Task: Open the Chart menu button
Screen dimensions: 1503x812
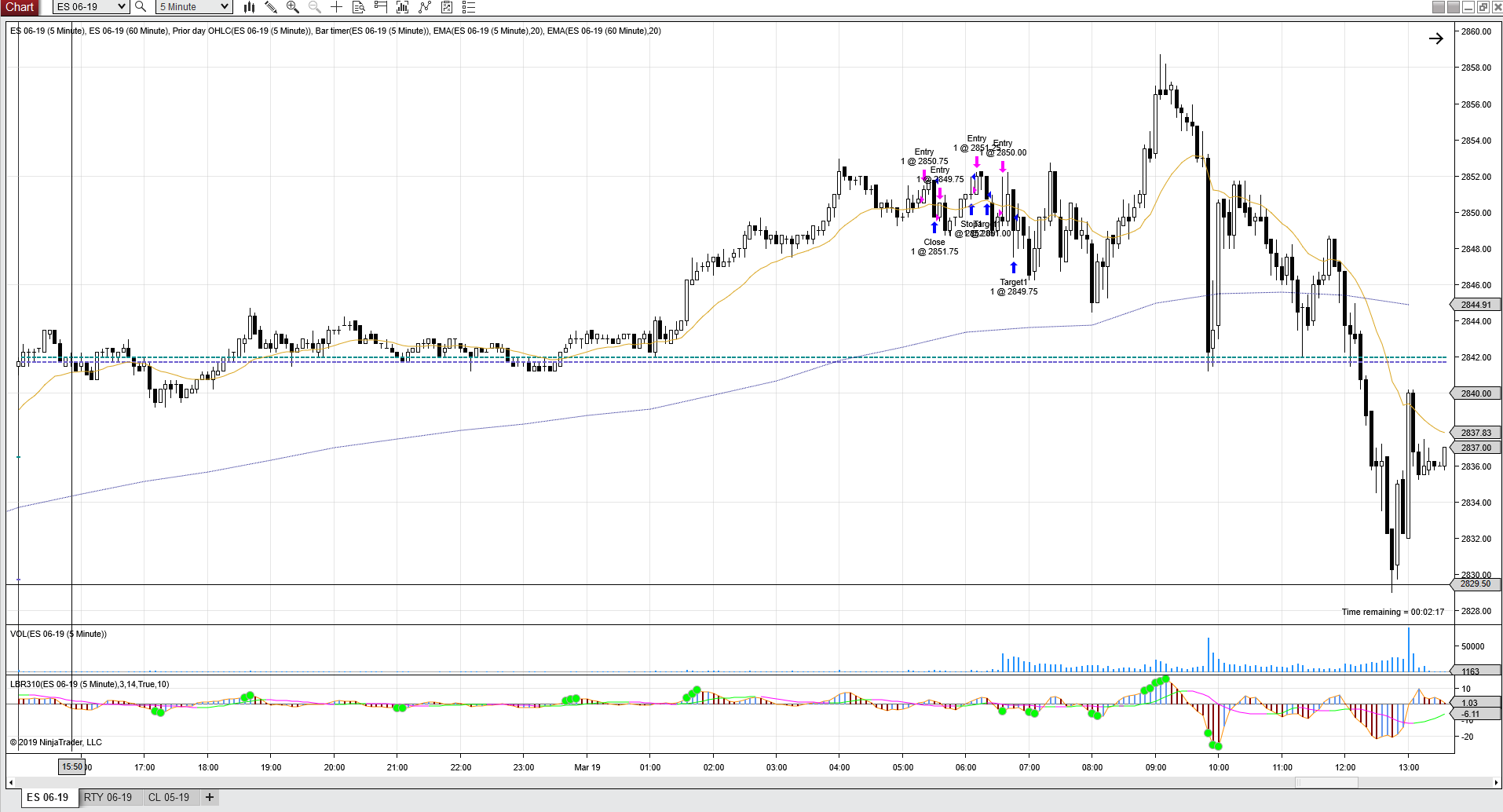Action: pos(20,7)
